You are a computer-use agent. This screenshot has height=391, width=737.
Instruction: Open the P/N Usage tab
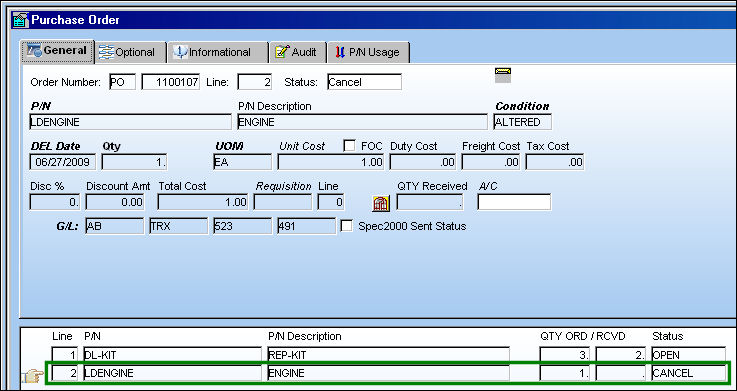(x=368, y=52)
